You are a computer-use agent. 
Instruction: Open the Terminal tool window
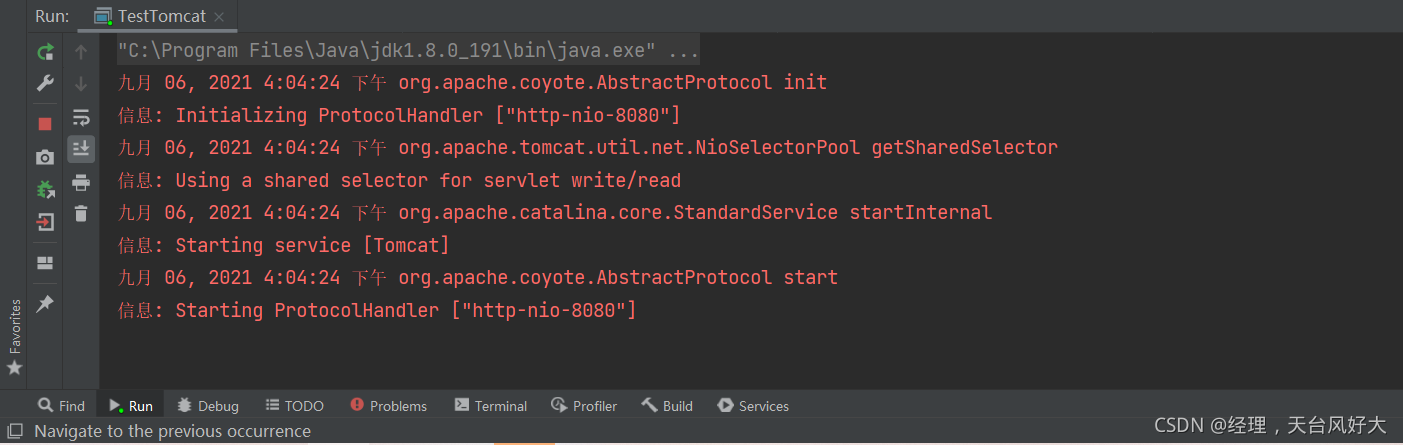[x=490, y=405]
